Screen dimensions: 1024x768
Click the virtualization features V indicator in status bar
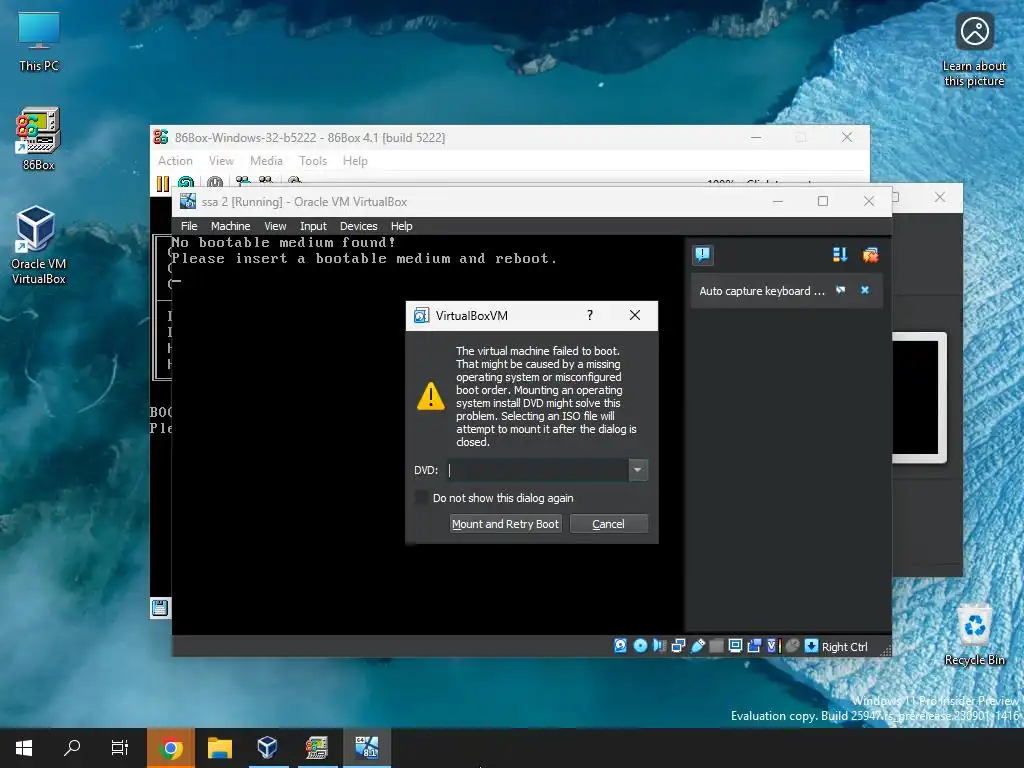pos(773,646)
